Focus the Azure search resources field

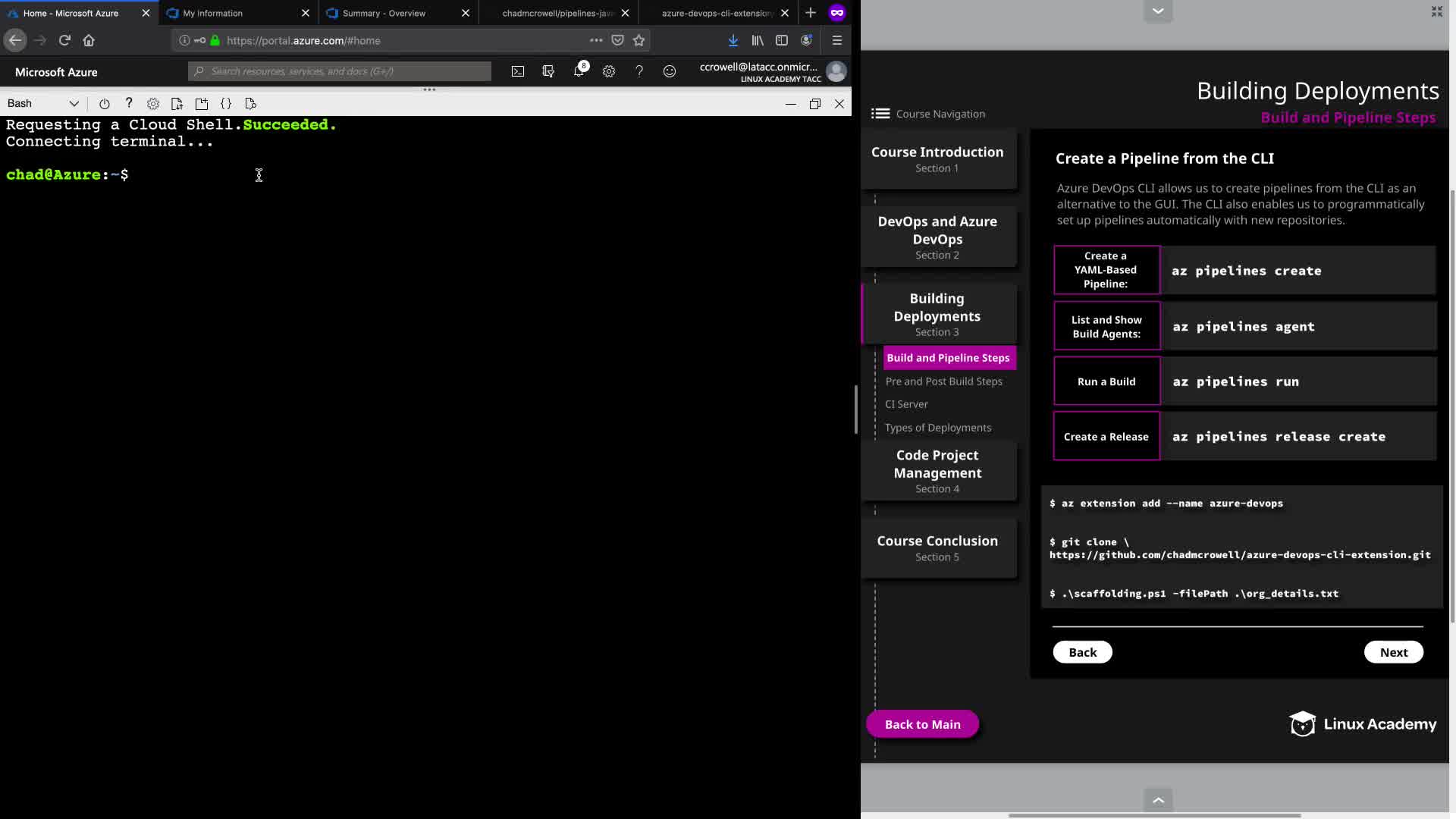340,71
